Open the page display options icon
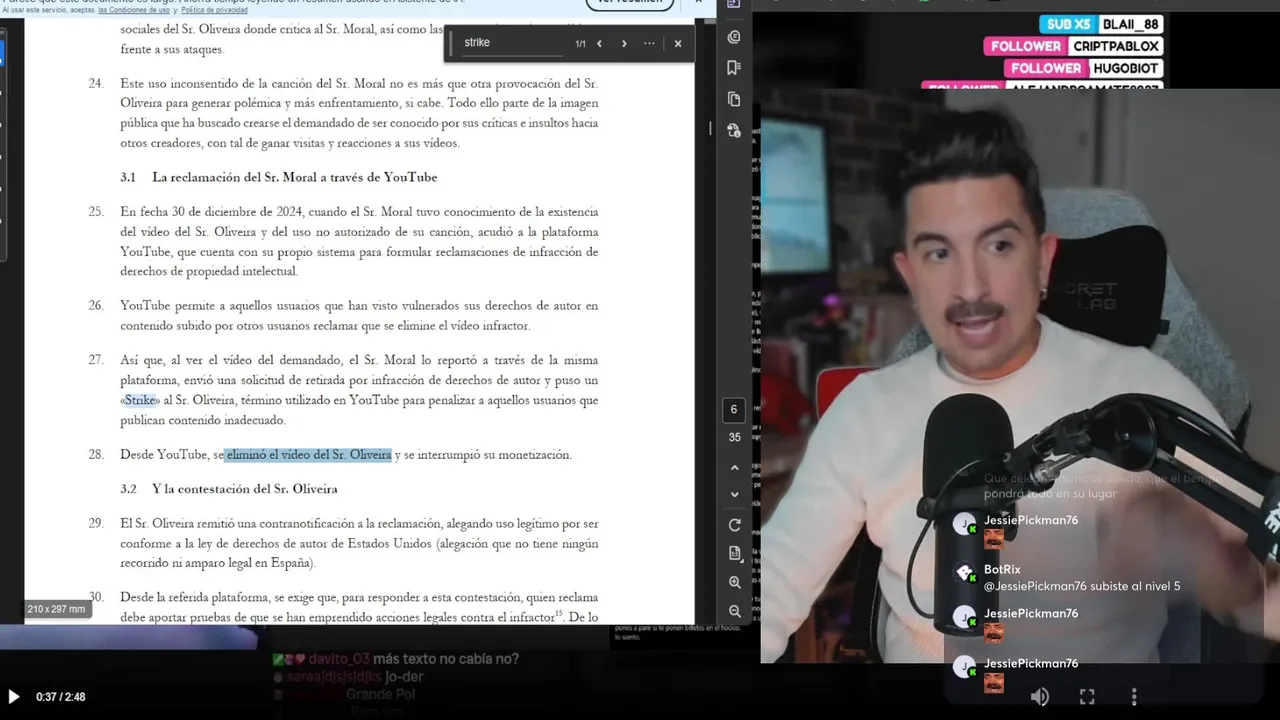This screenshot has height=720, width=1280. tap(734, 553)
